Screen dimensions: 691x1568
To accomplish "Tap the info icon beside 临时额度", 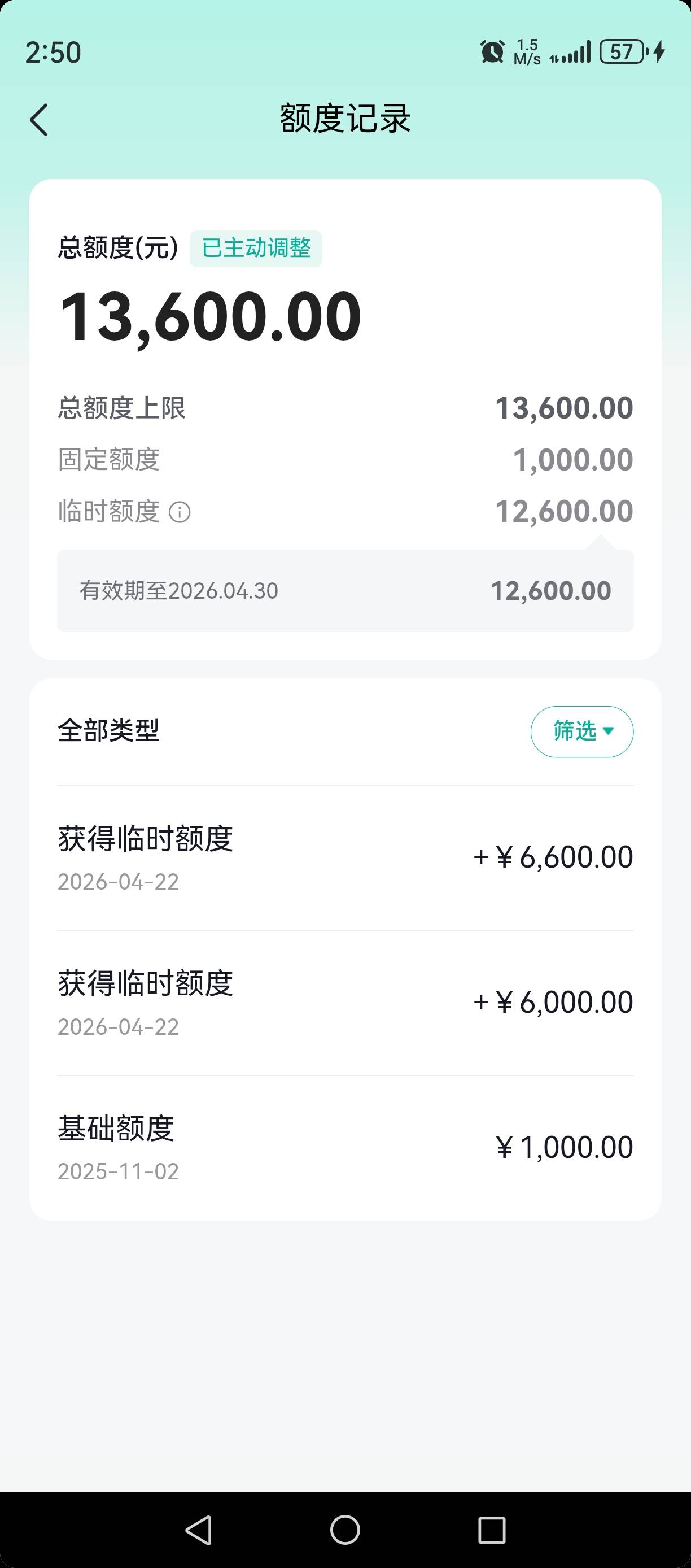I will tap(180, 512).
